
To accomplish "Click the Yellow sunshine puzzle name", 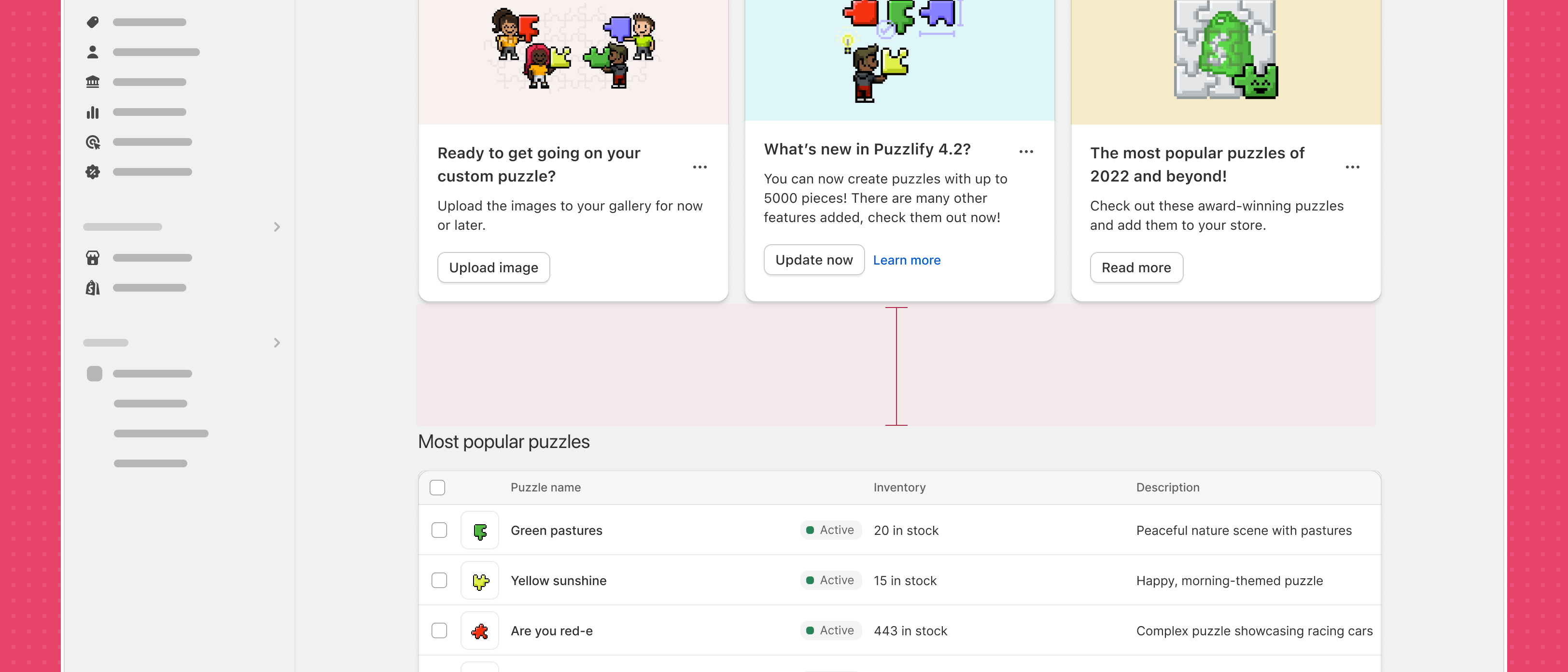I will [x=558, y=581].
